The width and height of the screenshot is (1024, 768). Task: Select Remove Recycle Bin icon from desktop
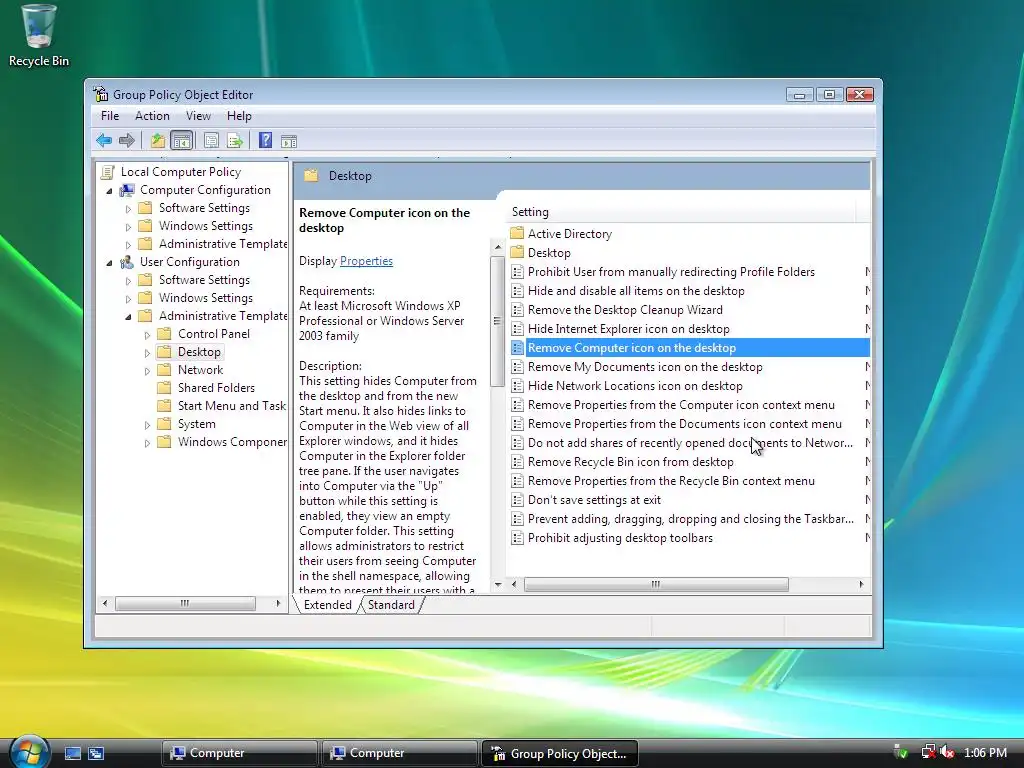(x=630, y=462)
